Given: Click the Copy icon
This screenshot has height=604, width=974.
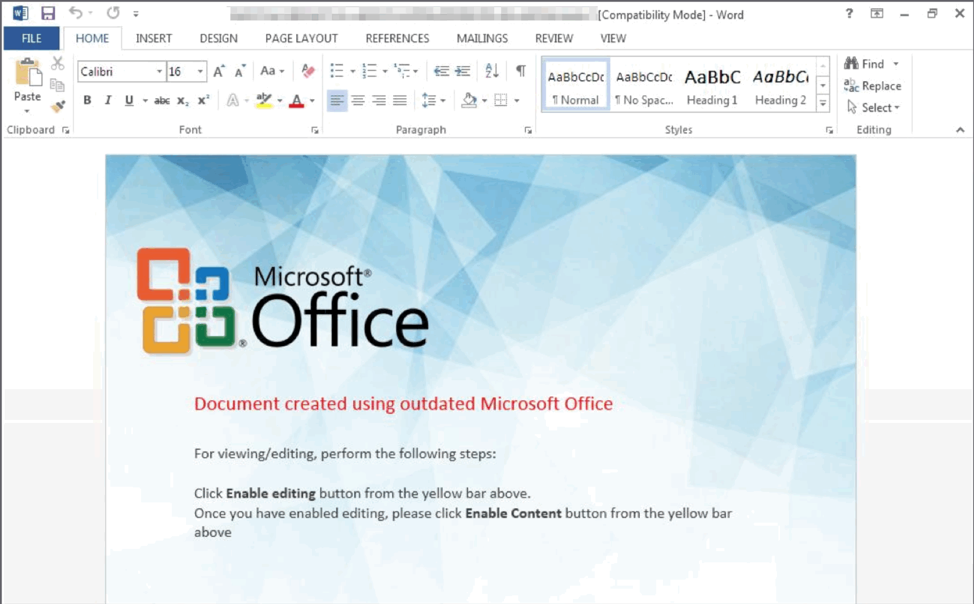Looking at the screenshot, I should click(x=58, y=85).
